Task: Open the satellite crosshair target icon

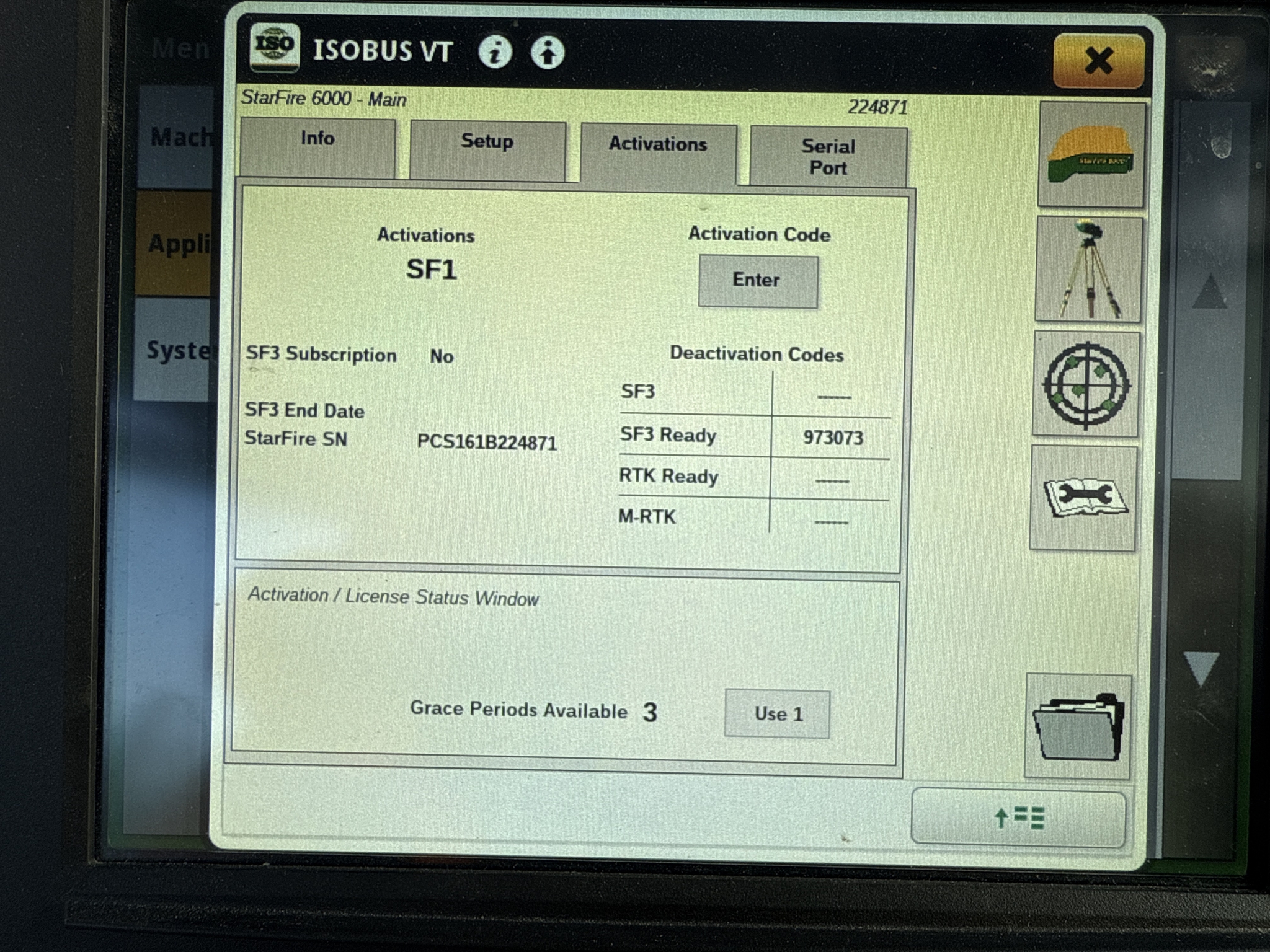Action: (1086, 384)
